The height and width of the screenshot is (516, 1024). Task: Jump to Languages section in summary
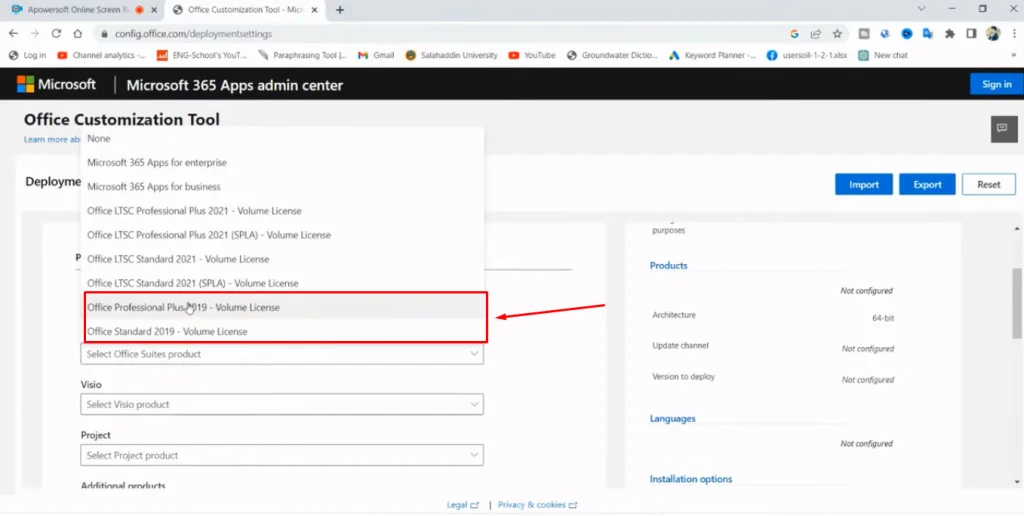click(x=673, y=419)
